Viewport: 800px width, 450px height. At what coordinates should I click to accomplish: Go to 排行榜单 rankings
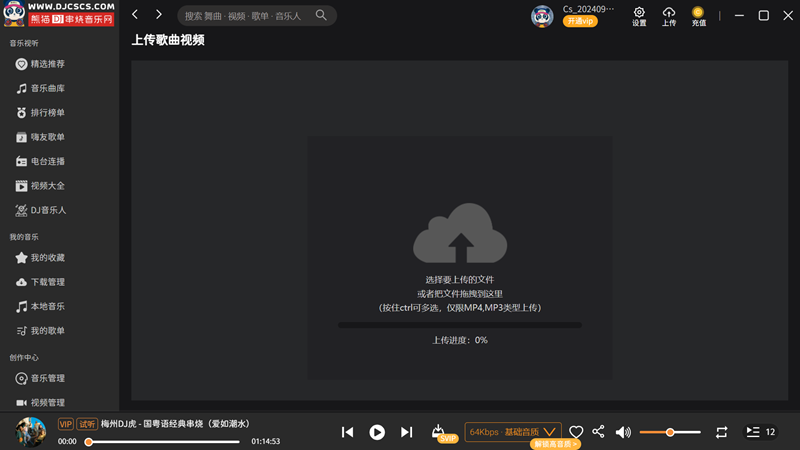click(x=40, y=113)
